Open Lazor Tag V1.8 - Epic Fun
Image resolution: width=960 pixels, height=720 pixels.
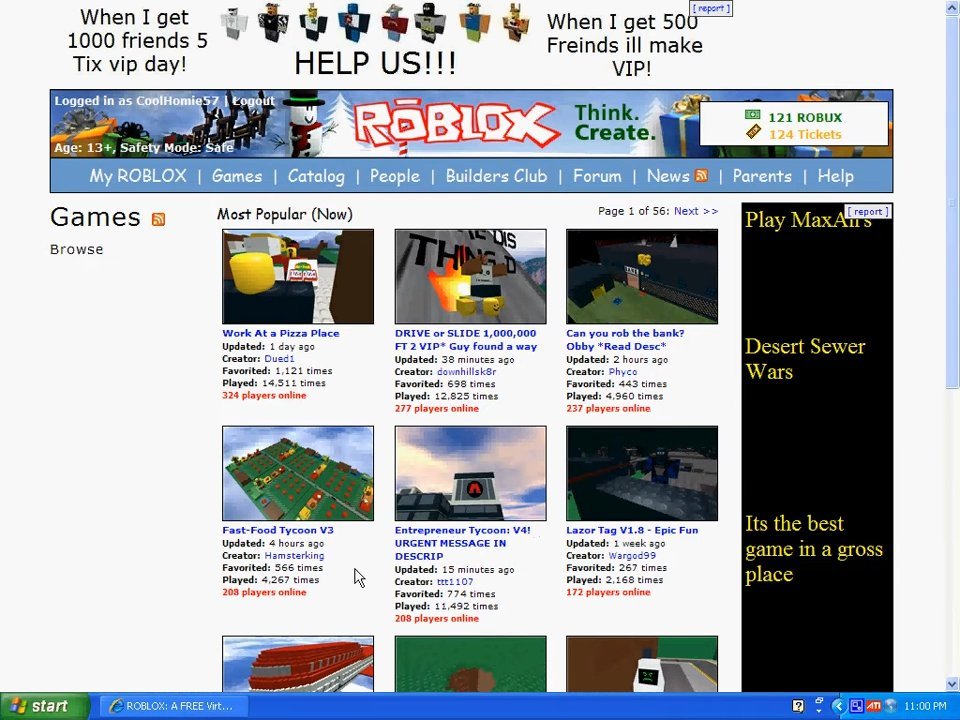tap(632, 530)
